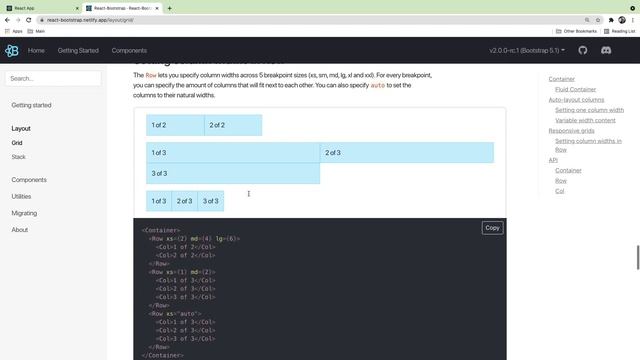
Task: Open the Apps bookmarks shortcut
Action: (13, 31)
